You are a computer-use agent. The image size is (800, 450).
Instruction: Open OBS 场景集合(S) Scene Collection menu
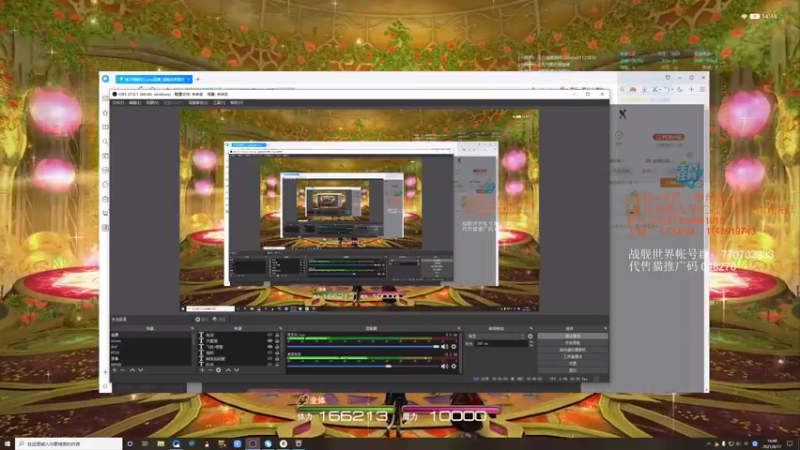pyautogui.click(x=198, y=103)
